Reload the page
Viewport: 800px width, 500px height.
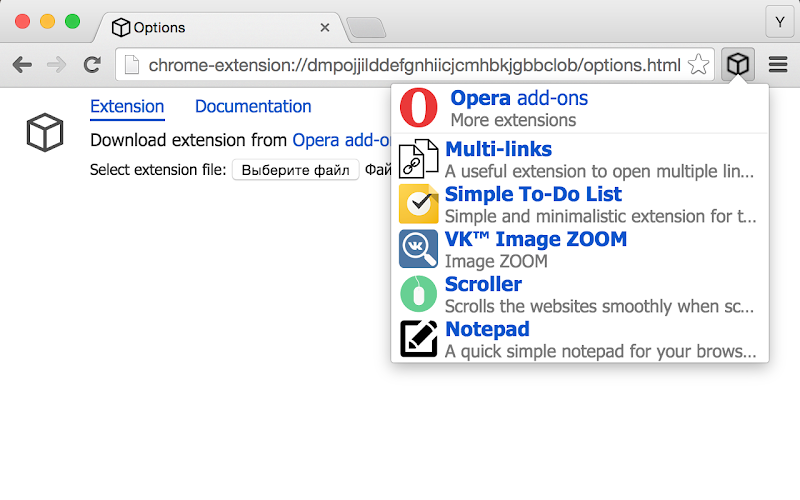coord(92,65)
